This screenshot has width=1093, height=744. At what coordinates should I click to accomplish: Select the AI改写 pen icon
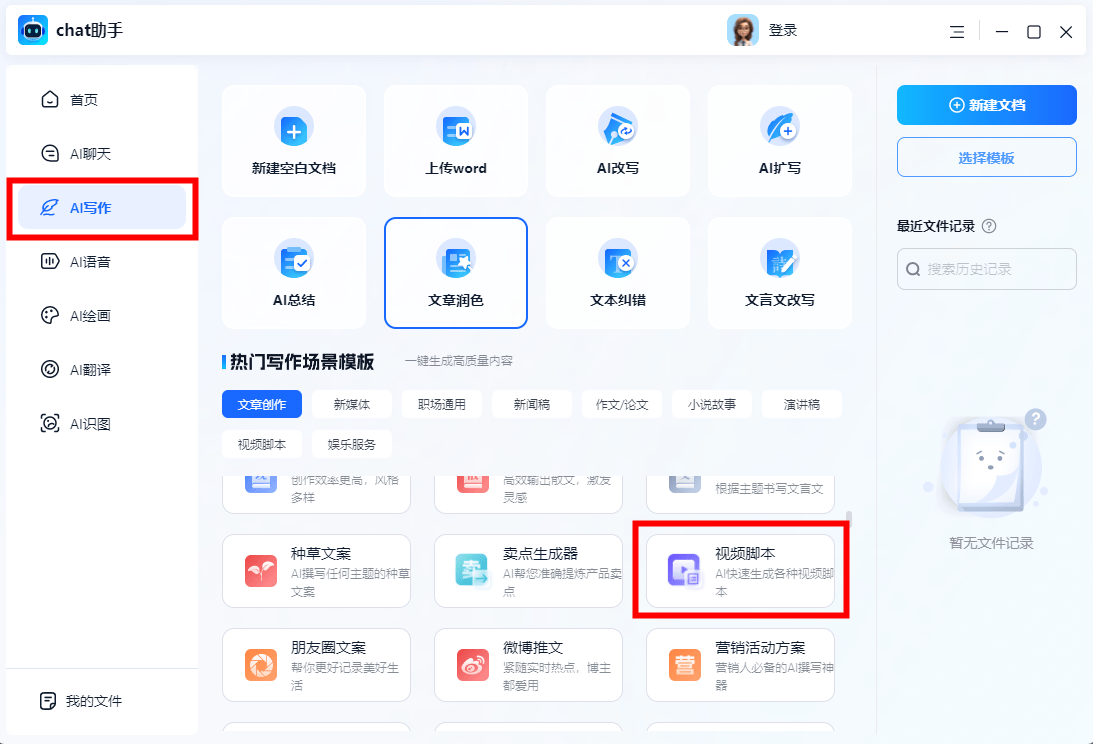click(617, 128)
